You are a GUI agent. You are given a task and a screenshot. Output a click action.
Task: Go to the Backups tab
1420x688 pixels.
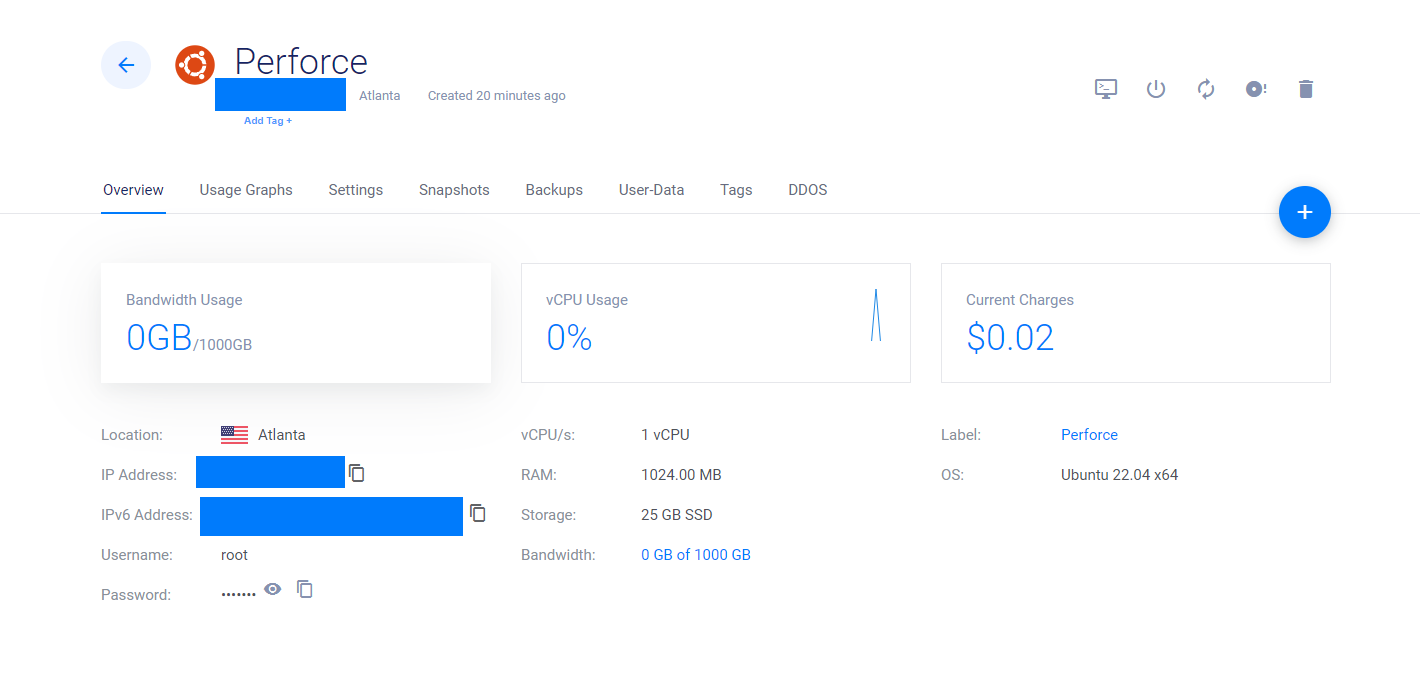click(x=554, y=190)
